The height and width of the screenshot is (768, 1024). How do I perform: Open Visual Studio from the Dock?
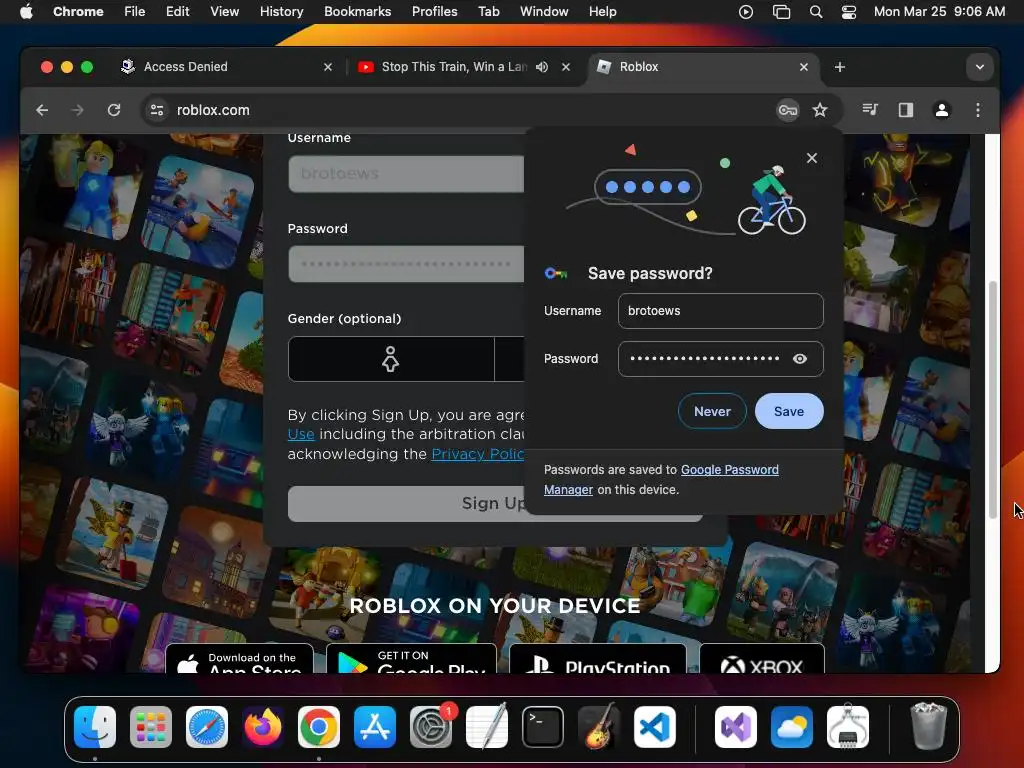(736, 727)
